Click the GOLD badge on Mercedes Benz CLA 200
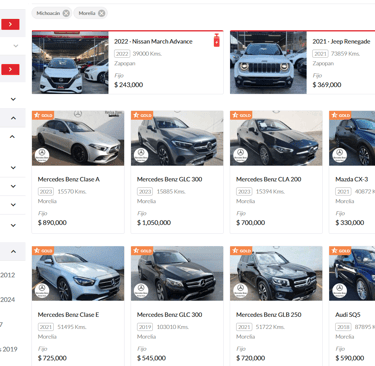375x366 pixels. click(241, 115)
